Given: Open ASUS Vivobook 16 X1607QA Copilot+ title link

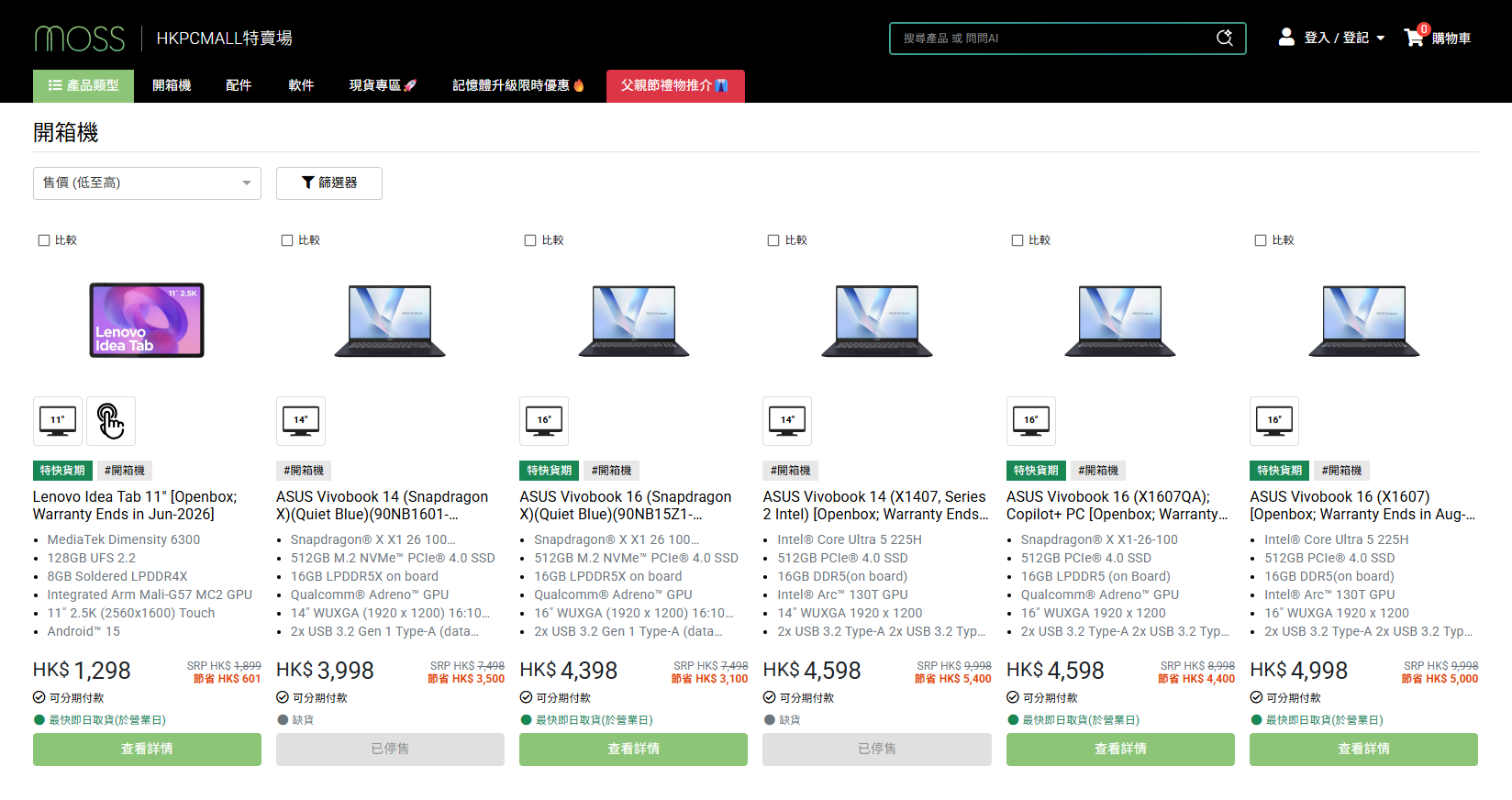Looking at the screenshot, I should pyautogui.click(x=1117, y=506).
